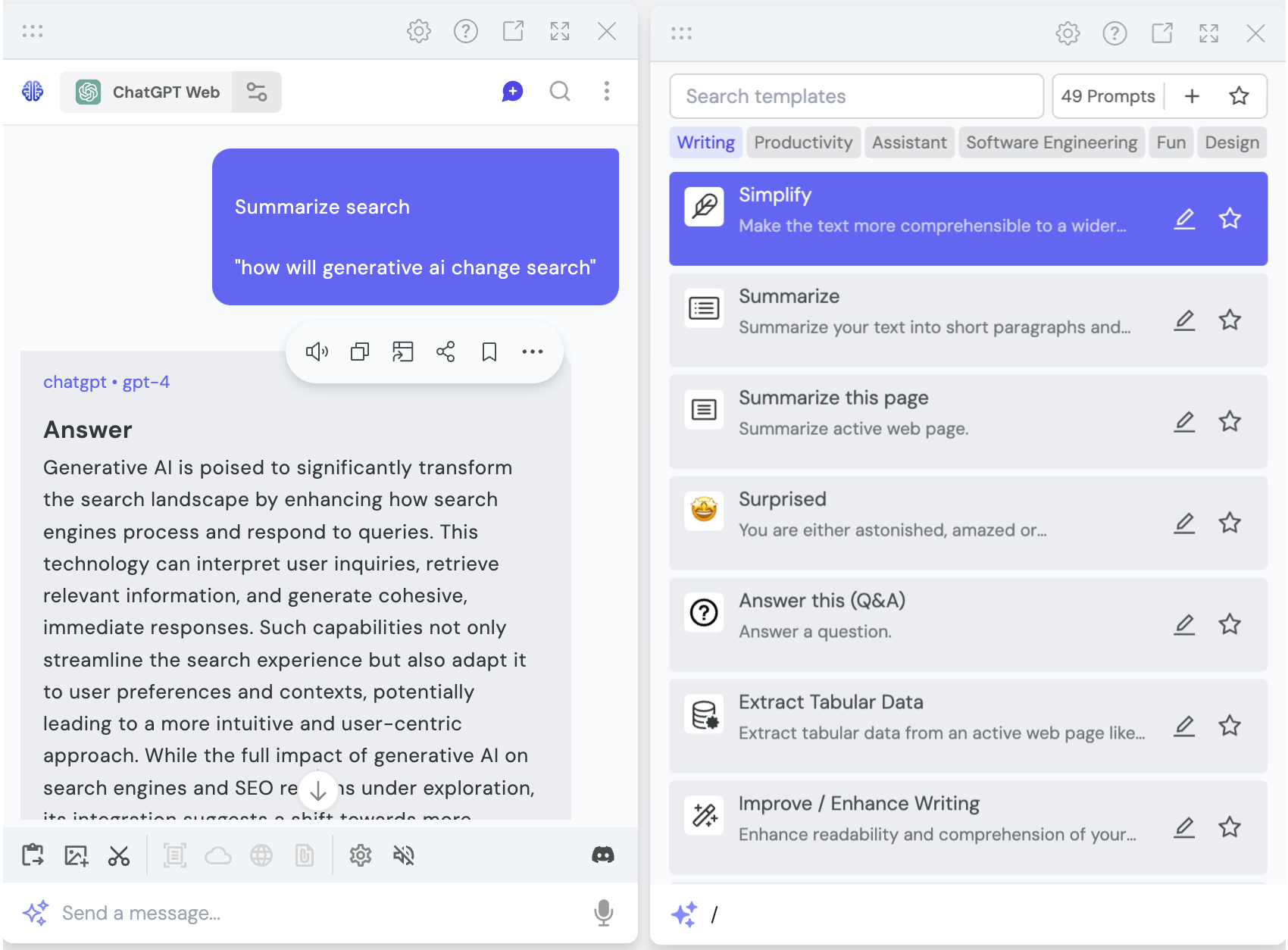This screenshot has height=950, width=1288.
Task: Click the Search templates field
Action: tap(857, 96)
